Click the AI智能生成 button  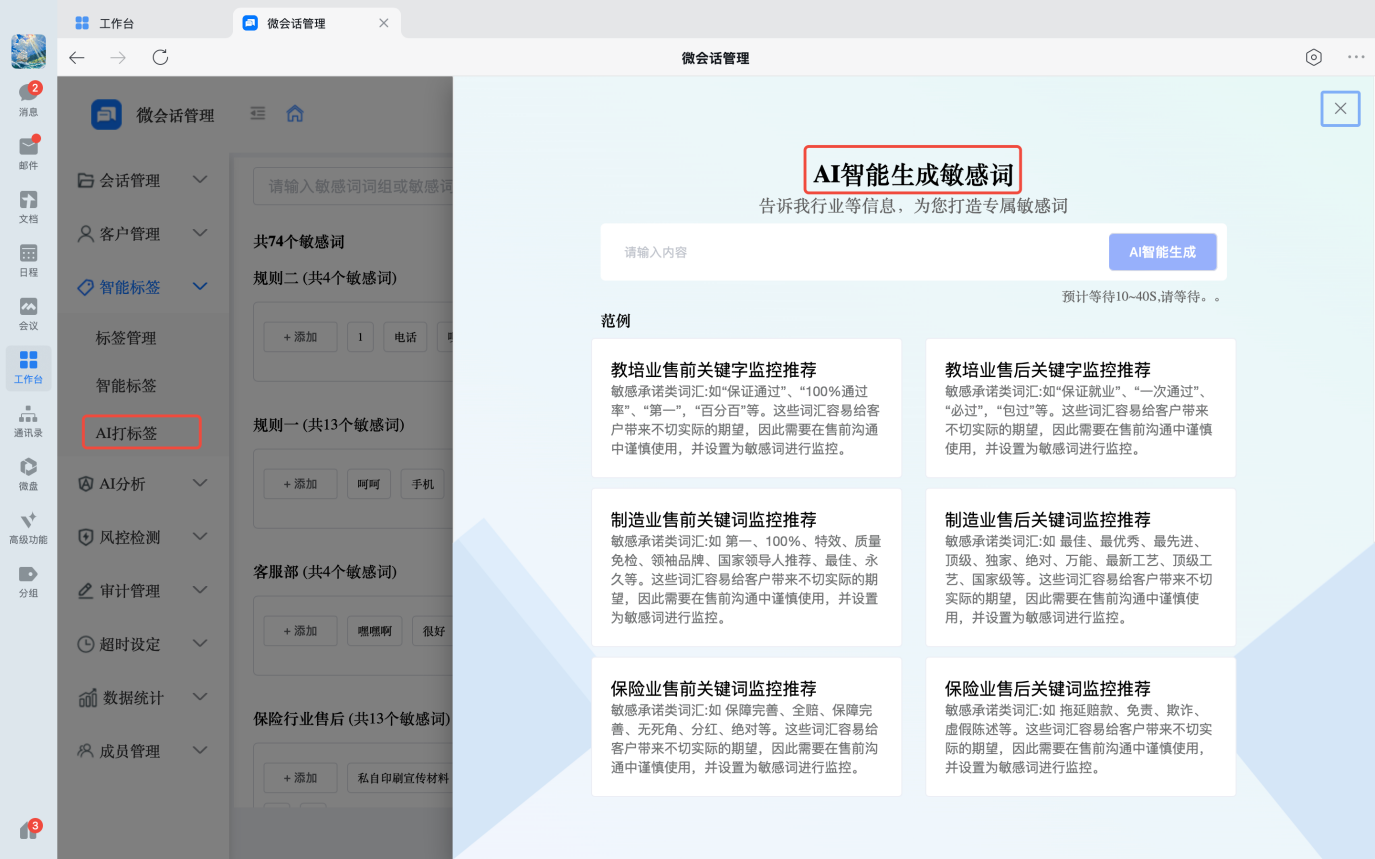click(1162, 251)
